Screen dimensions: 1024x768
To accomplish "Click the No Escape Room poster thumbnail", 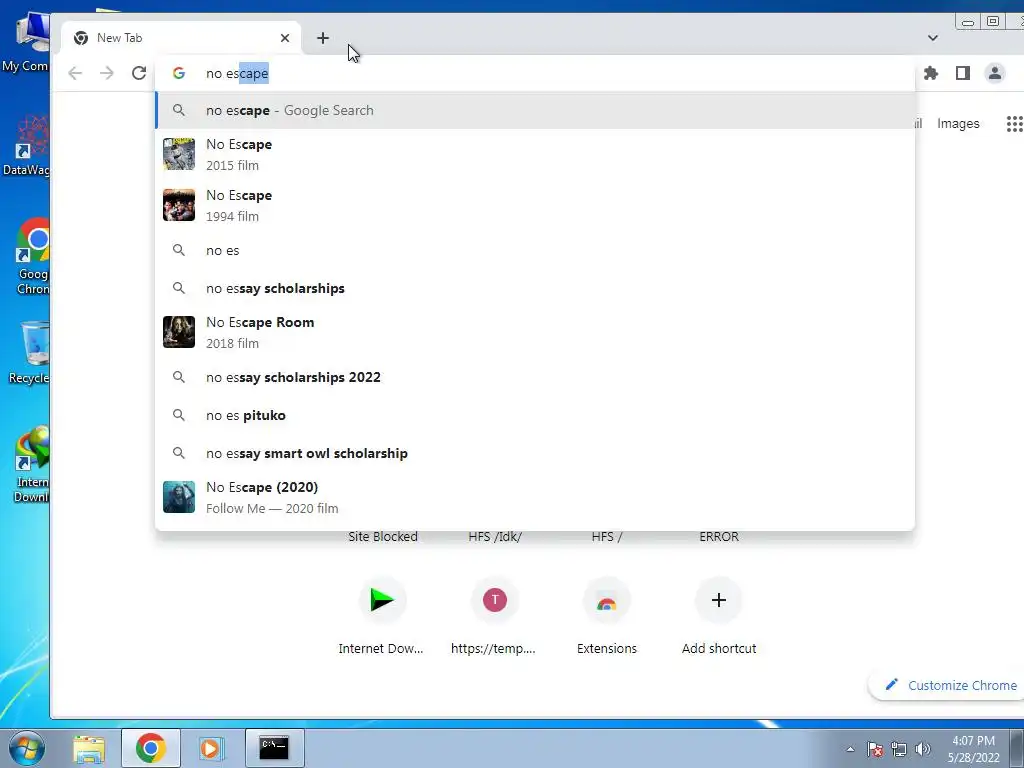I will pyautogui.click(x=179, y=332).
